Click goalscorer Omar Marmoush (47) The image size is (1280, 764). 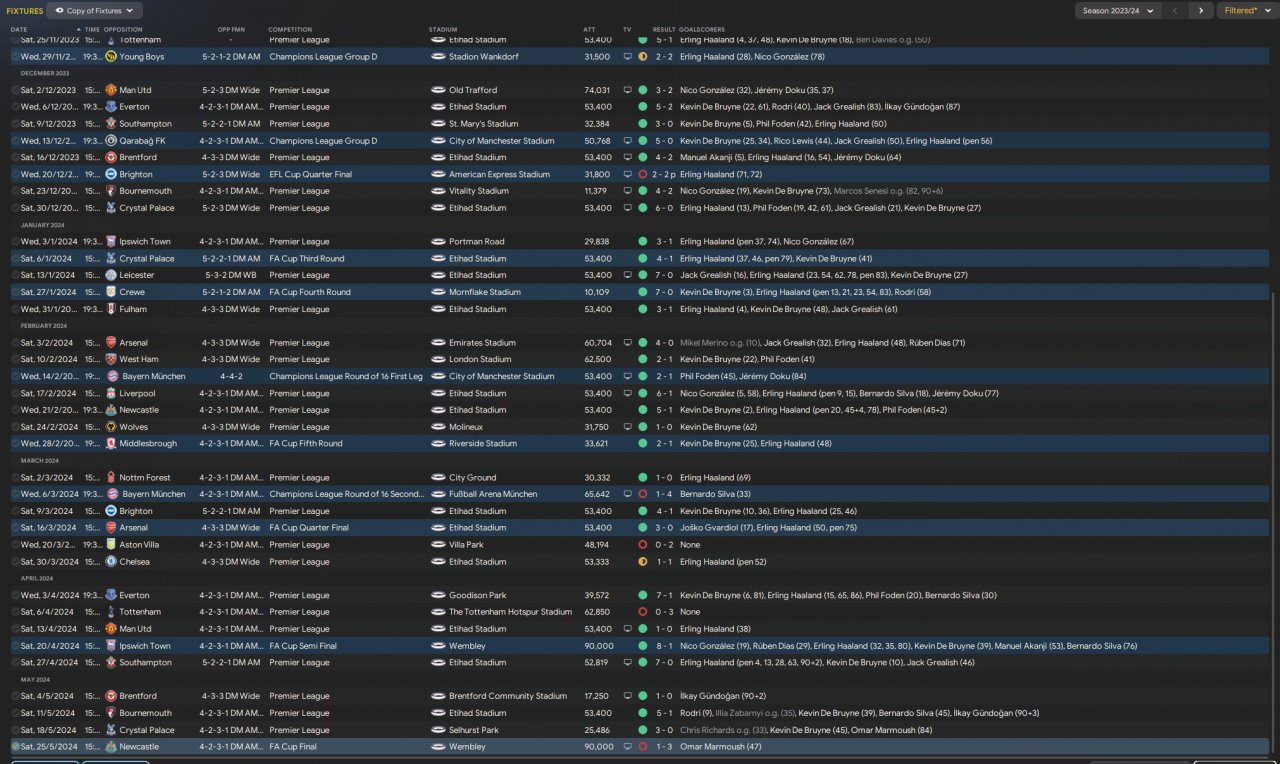720,746
